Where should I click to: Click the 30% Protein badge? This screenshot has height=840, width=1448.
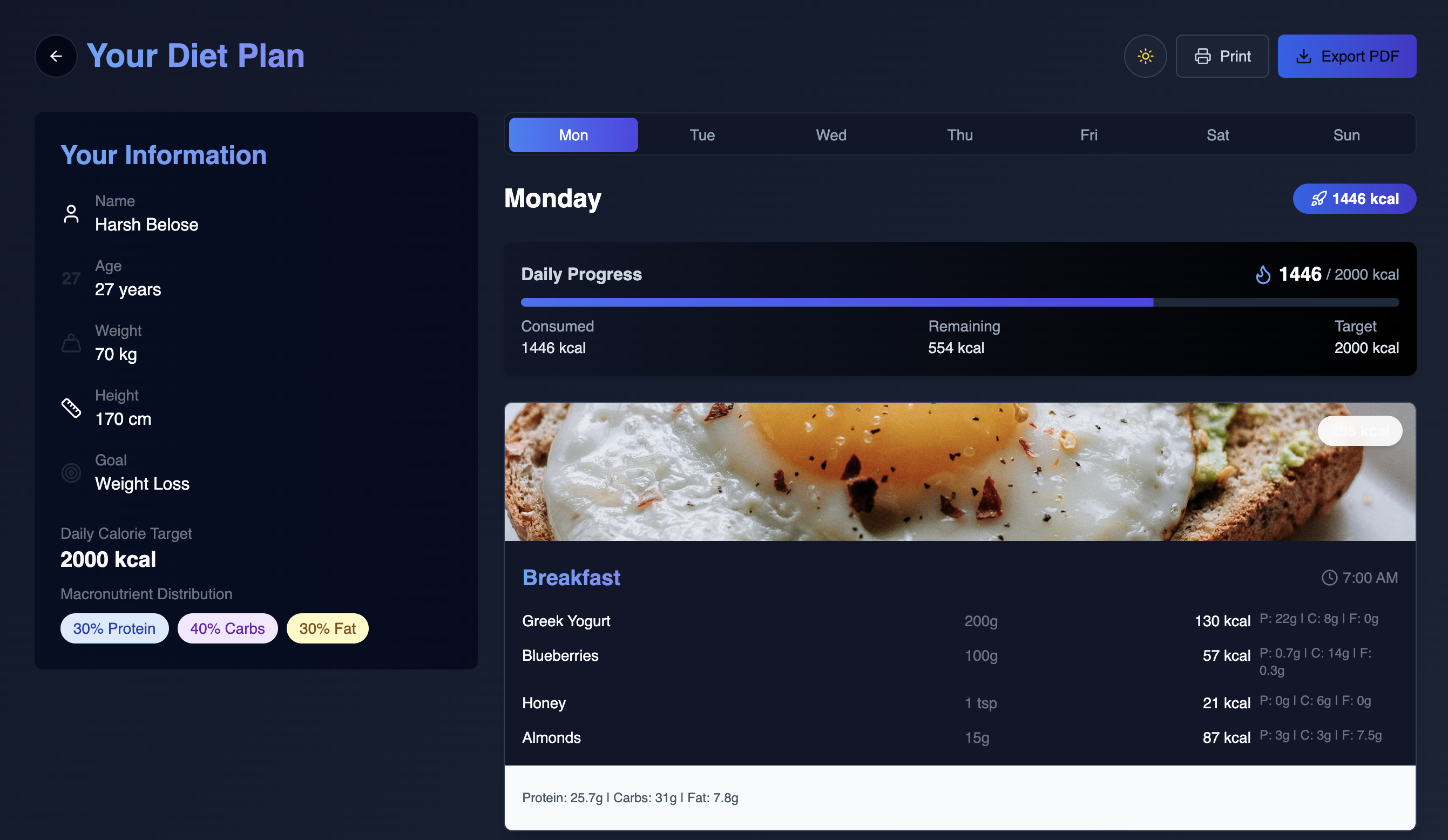click(114, 628)
